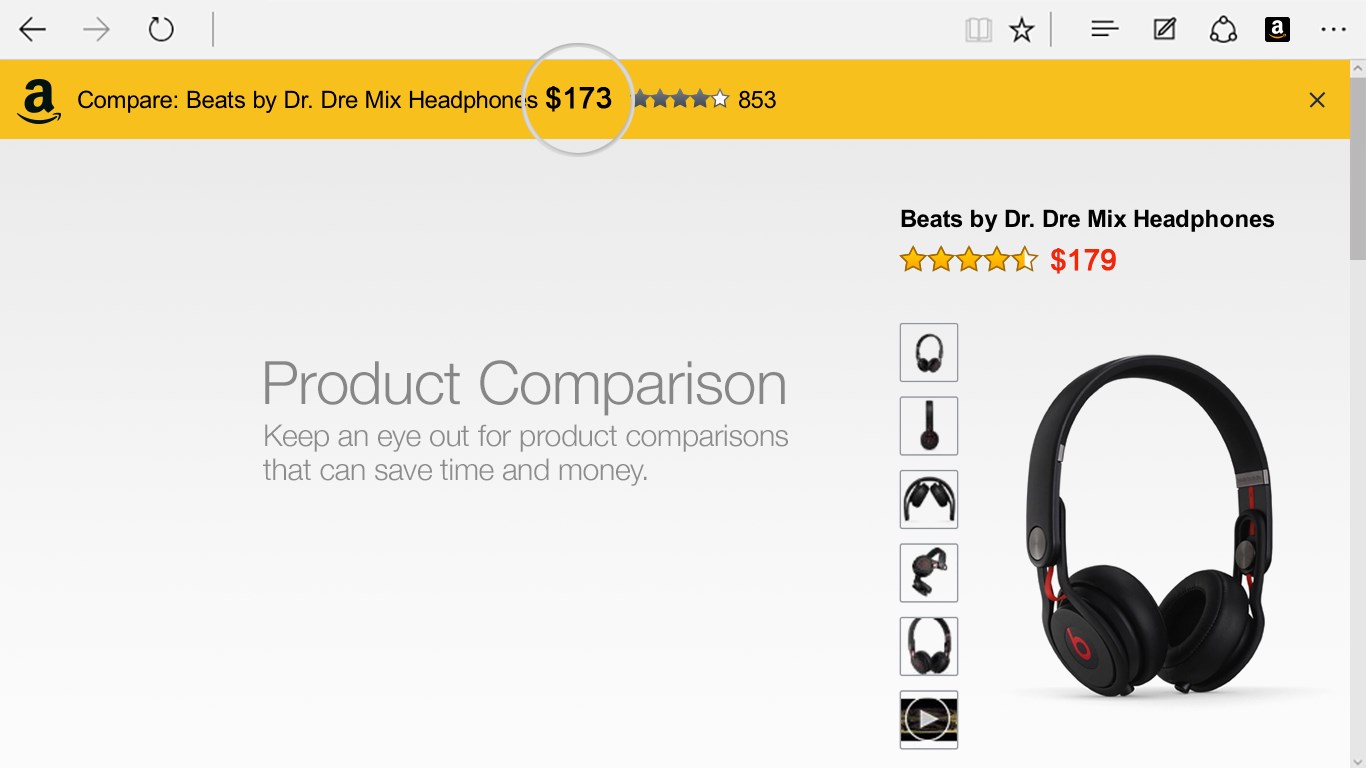Click the $173 comparison price
This screenshot has width=1366, height=768.
tap(578, 99)
